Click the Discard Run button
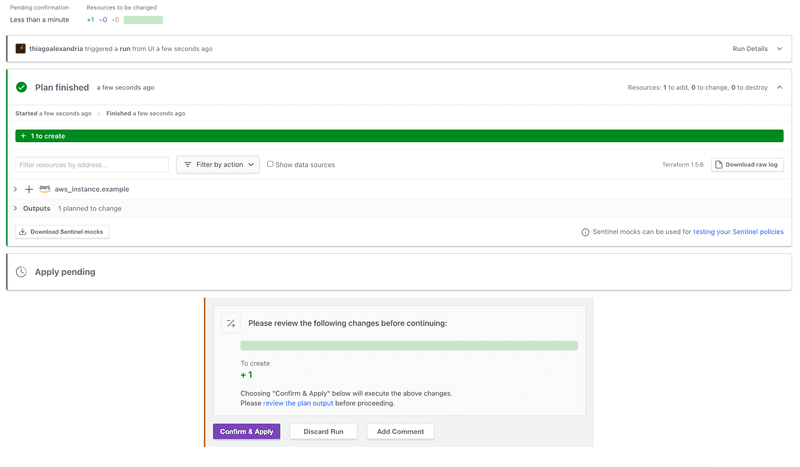 [323, 431]
